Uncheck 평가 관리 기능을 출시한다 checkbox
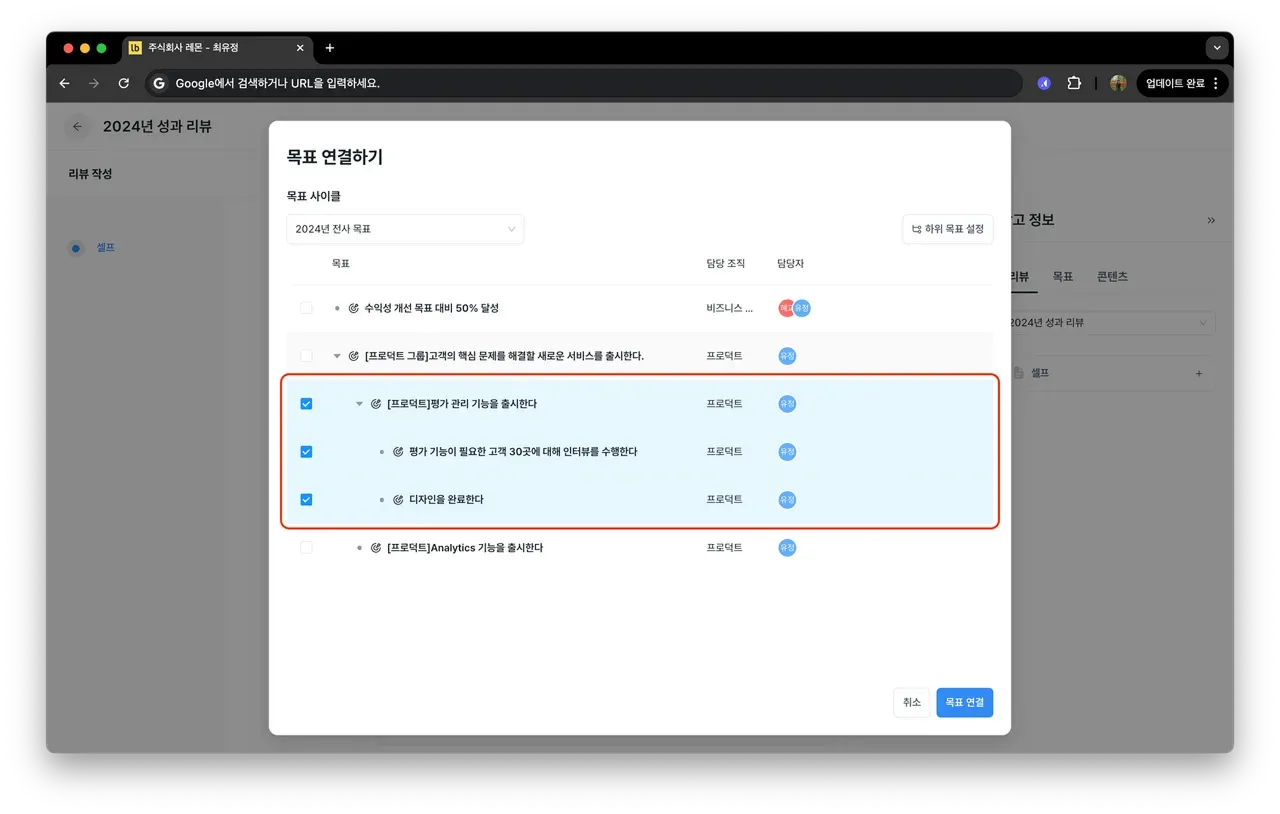This screenshot has height=814, width=1280. point(306,404)
